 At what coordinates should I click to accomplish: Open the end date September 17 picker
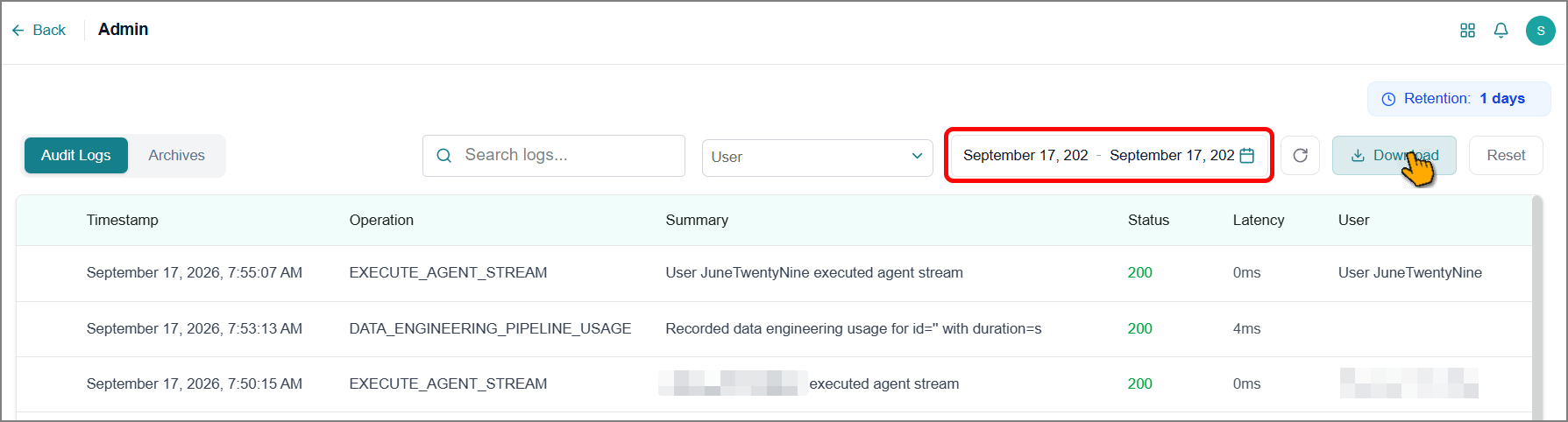pos(1172,155)
